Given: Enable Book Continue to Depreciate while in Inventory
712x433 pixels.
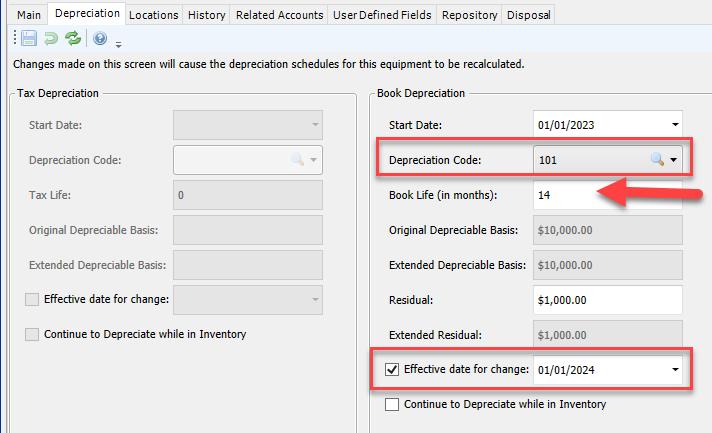Looking at the screenshot, I should pos(392,404).
